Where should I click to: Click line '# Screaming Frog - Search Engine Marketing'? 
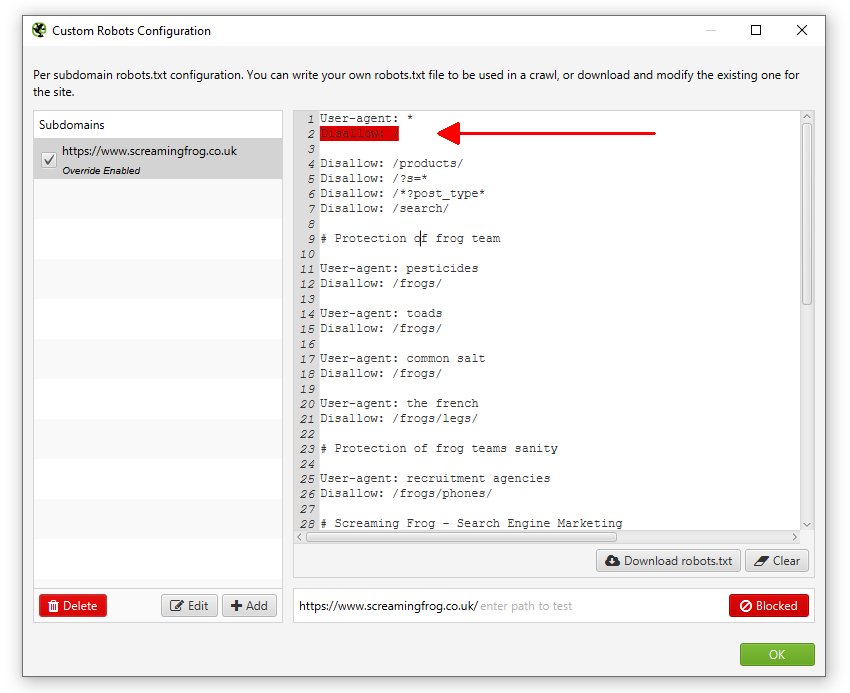pyautogui.click(x=471, y=523)
